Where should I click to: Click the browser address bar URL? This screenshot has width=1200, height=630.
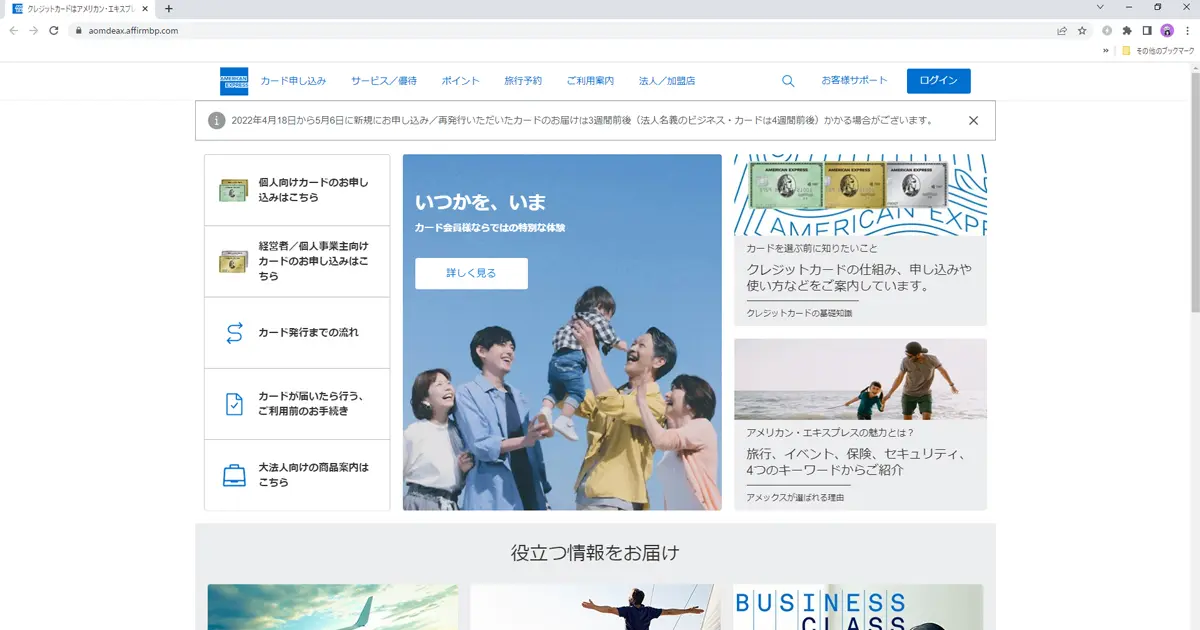[x=133, y=30]
